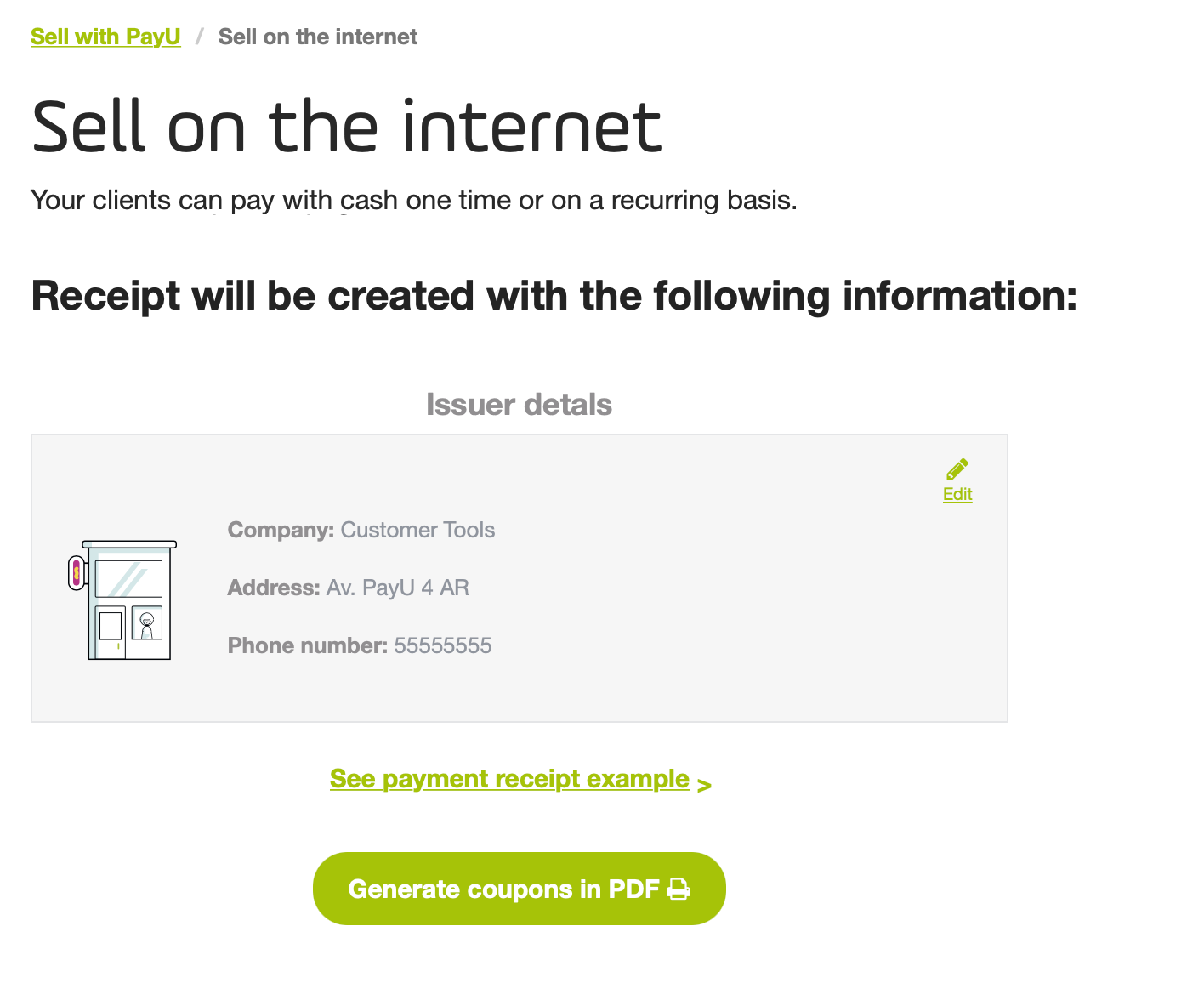Click the clients can pay with cash subtitle

pos(414,201)
